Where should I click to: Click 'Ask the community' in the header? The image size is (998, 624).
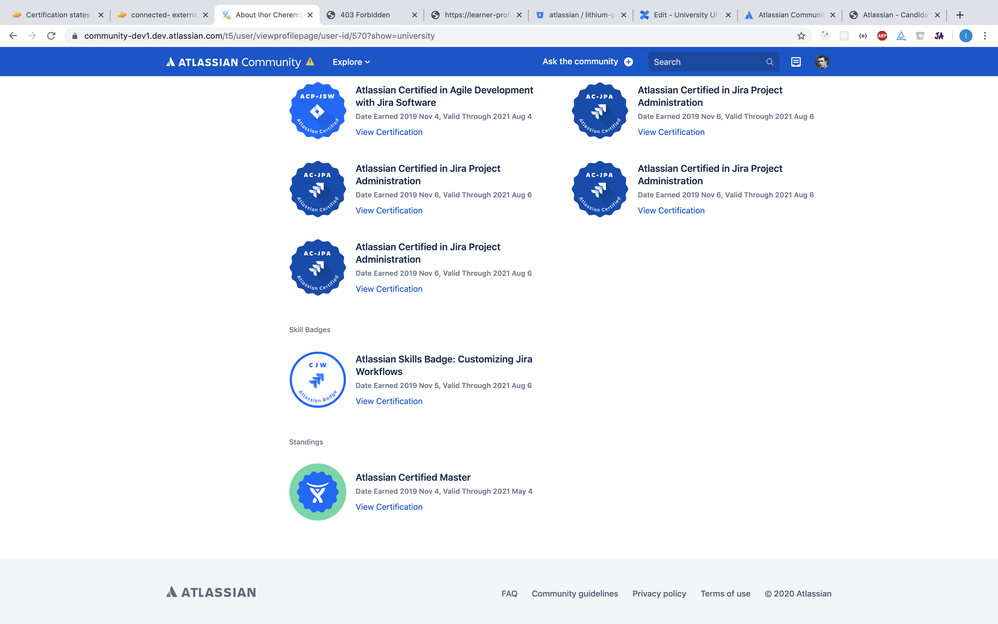(580, 62)
